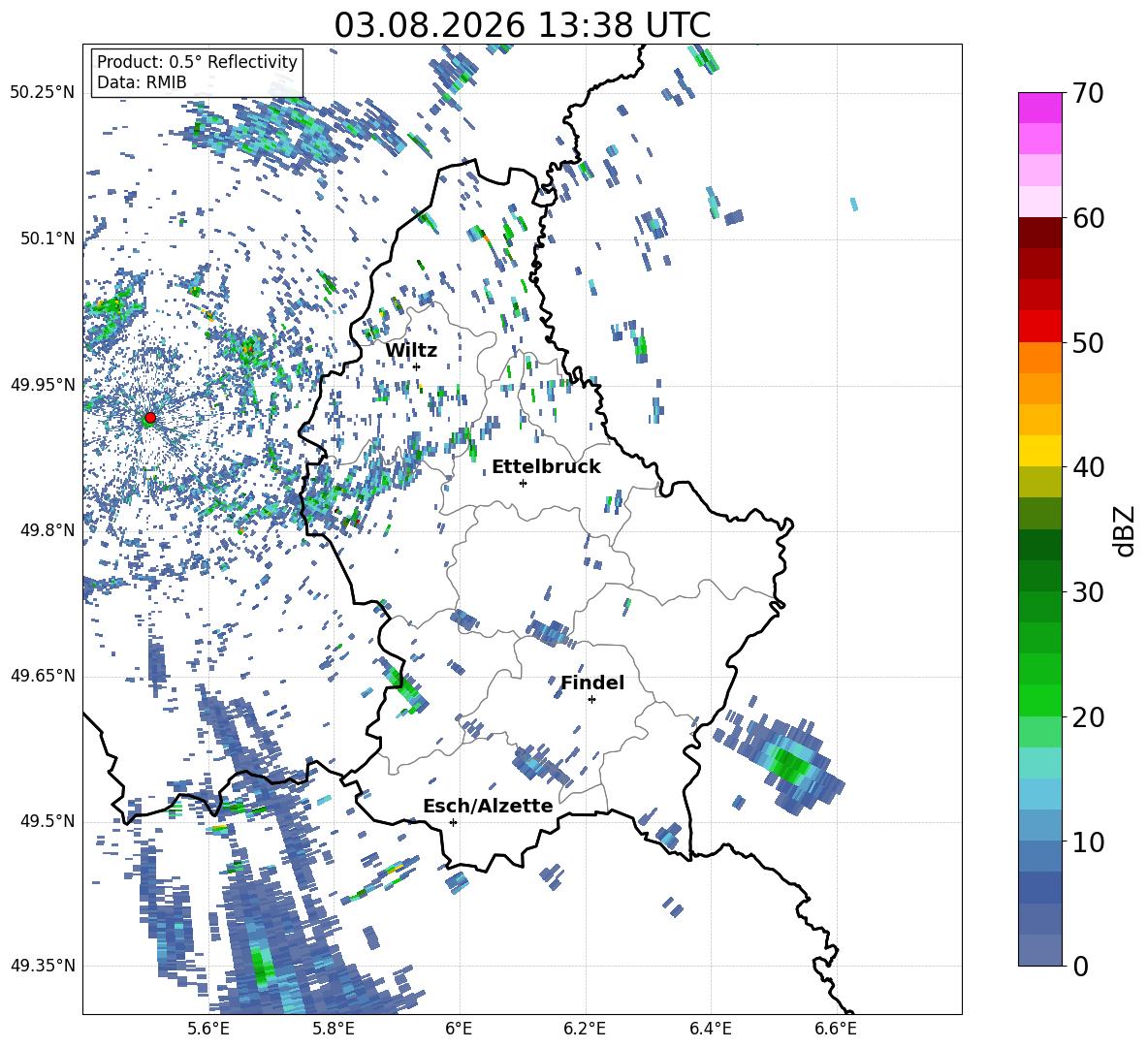Pick the bright green 20 dBZ colorbar segment
Image resolution: width=1148 pixels, height=1048 pixels.
pyautogui.click(x=1039, y=700)
